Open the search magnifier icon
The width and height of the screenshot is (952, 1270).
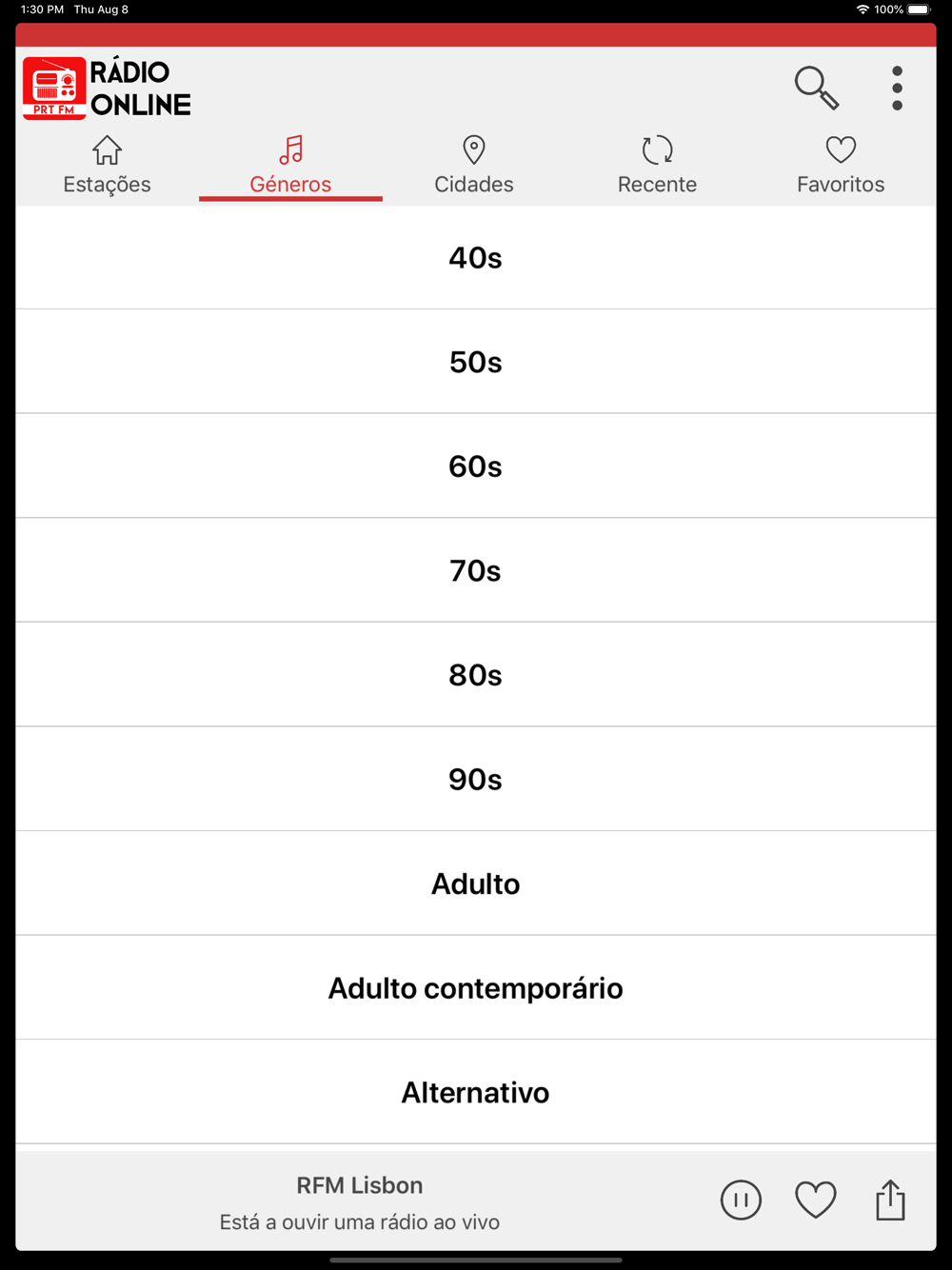817,88
